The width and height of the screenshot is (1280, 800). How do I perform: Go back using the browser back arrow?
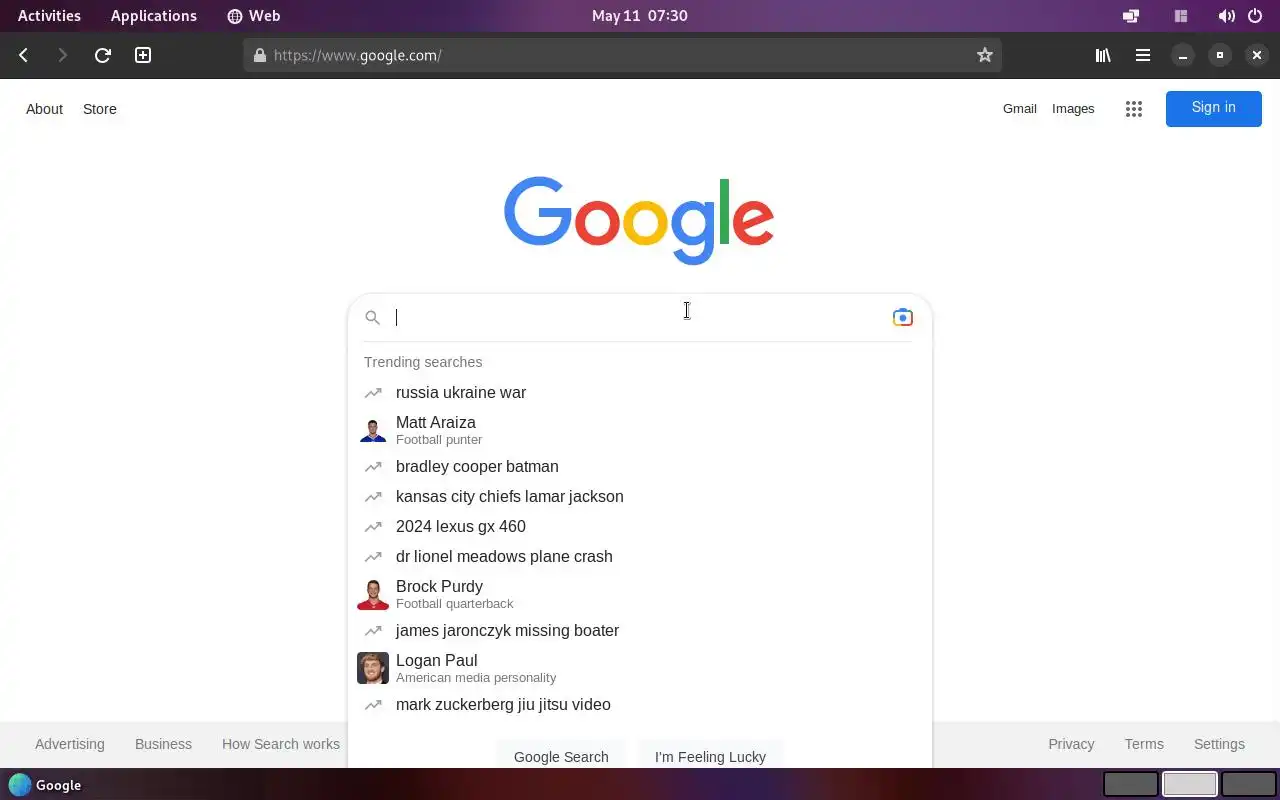(x=24, y=55)
